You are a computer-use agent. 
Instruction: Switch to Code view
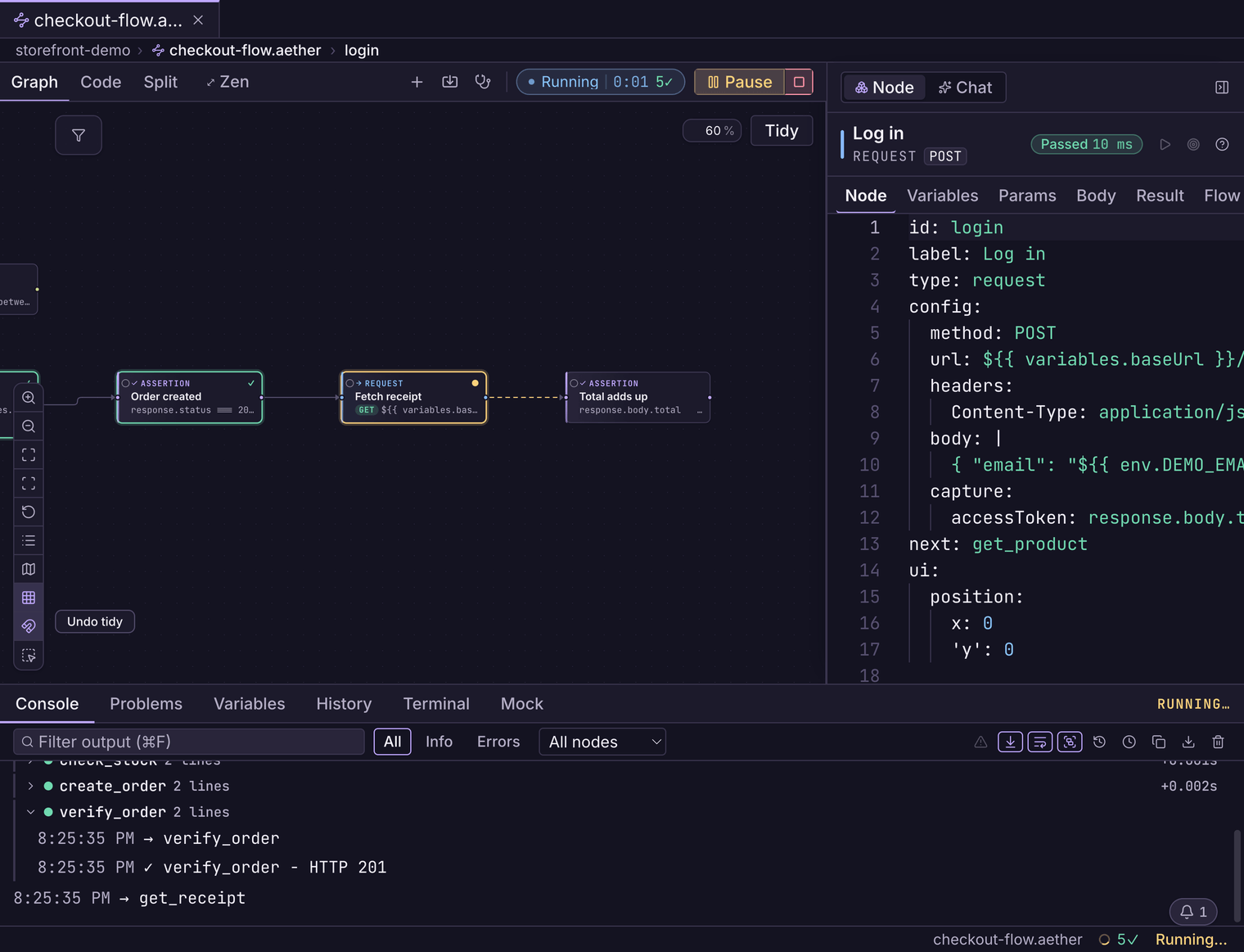tap(101, 82)
